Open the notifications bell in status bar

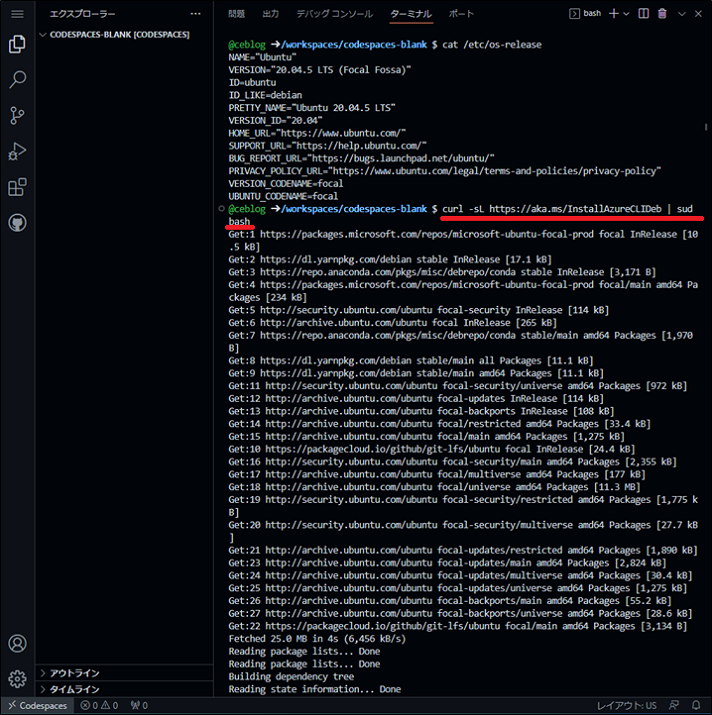click(x=696, y=705)
